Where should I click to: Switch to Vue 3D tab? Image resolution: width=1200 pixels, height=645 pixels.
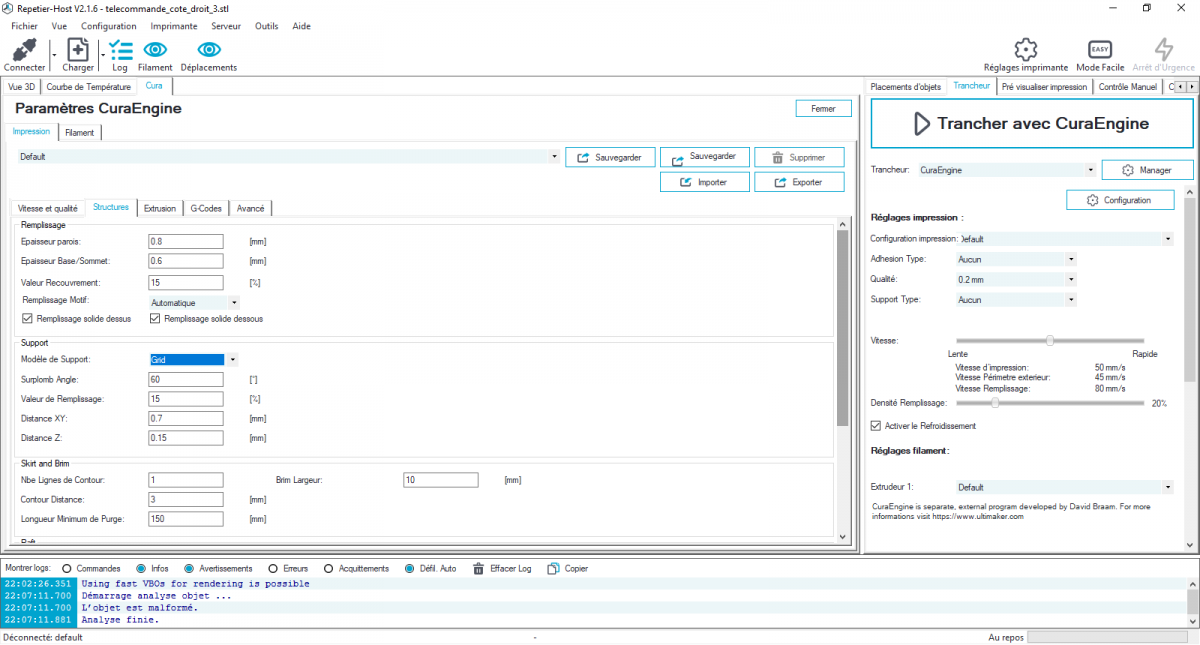pyautogui.click(x=22, y=87)
